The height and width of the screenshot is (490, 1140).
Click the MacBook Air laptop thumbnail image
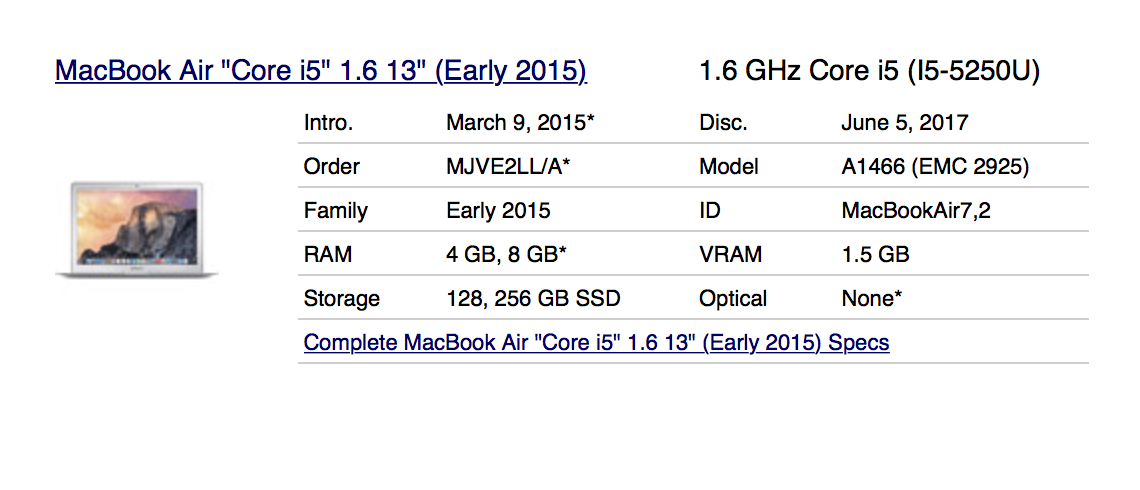(137, 230)
